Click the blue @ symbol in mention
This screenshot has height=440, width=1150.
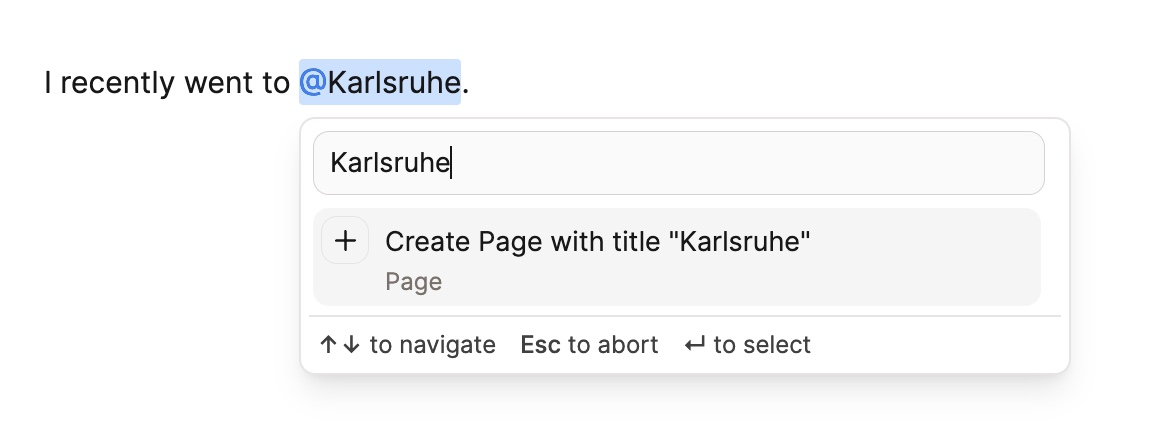[x=312, y=83]
